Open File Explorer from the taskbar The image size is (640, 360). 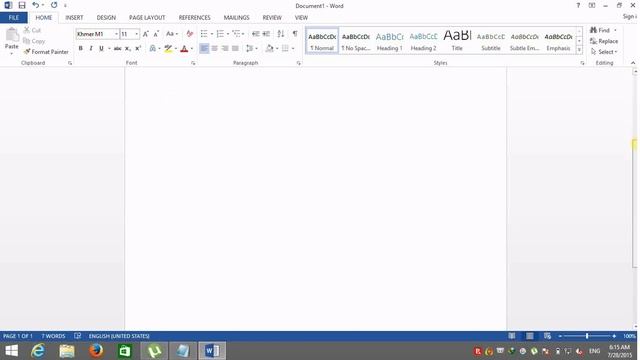(x=67, y=351)
